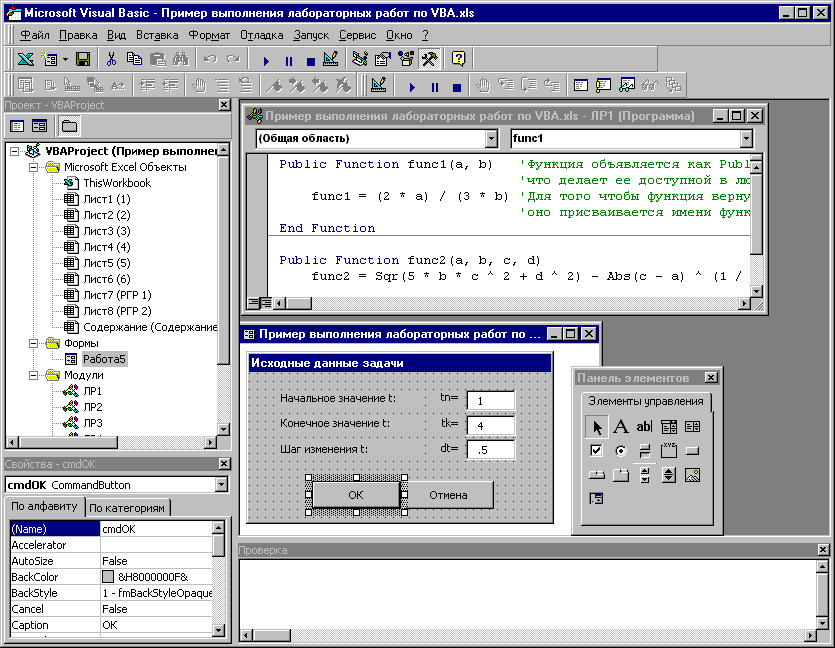Open the (Общая область) object dropdown
Viewport: 835px width, 648px height.
(491, 139)
